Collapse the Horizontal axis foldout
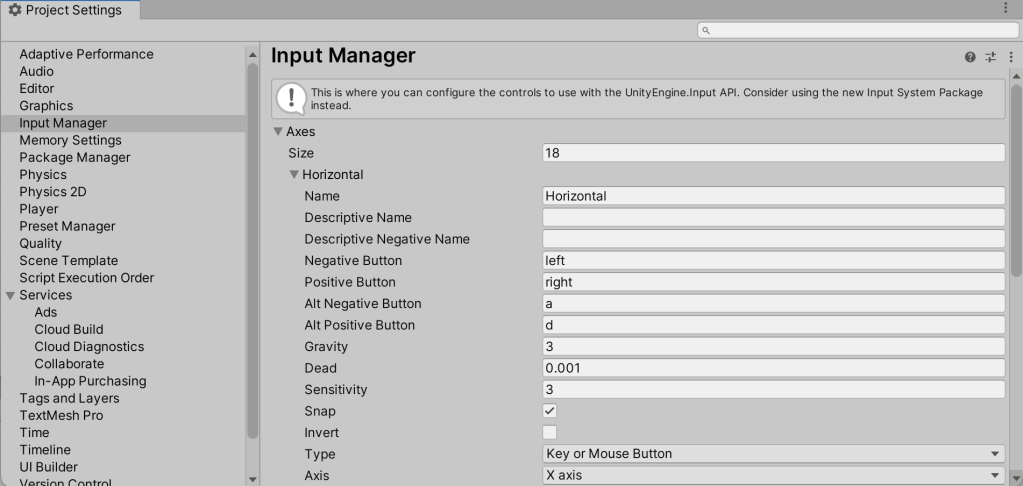1023x486 pixels. pyautogui.click(x=294, y=174)
